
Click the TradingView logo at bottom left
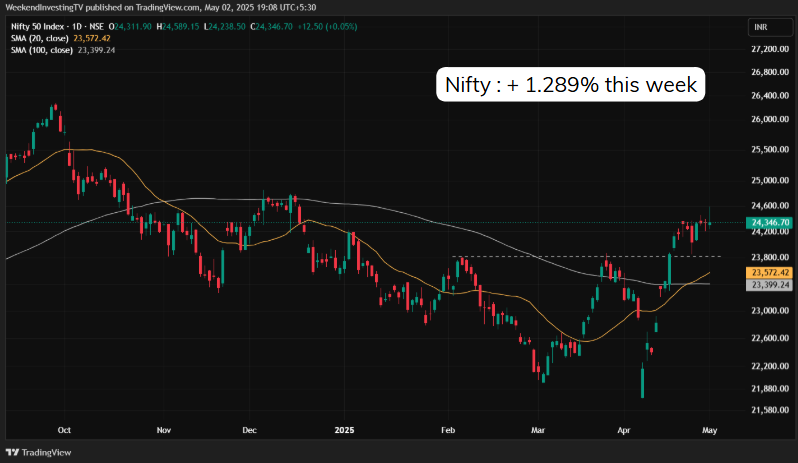39,452
